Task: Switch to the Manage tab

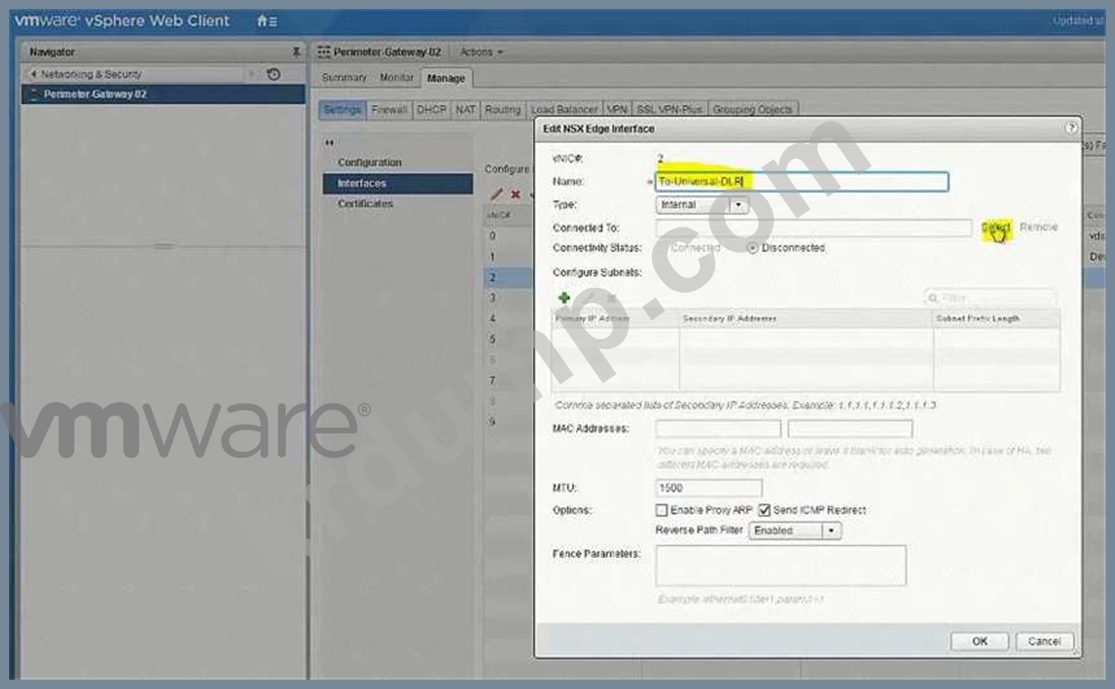Action: (x=446, y=78)
